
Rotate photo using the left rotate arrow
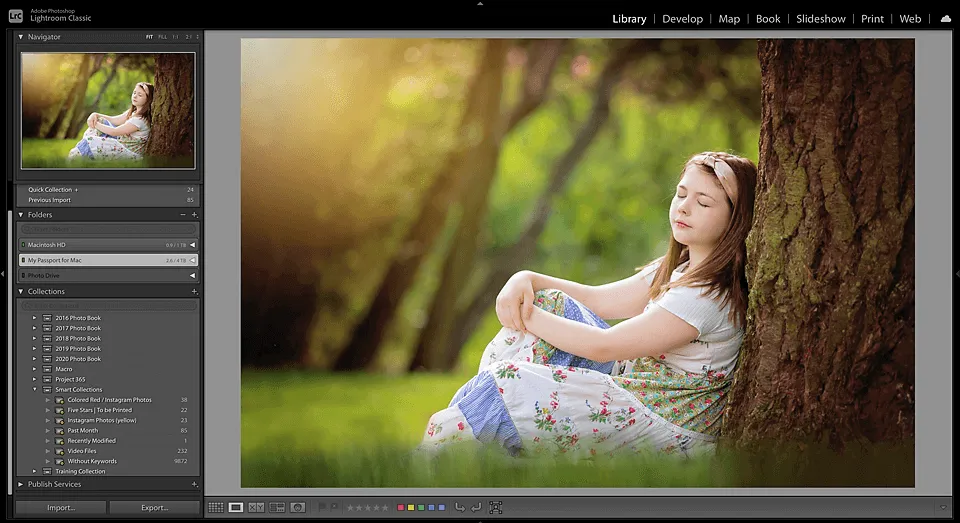459,508
